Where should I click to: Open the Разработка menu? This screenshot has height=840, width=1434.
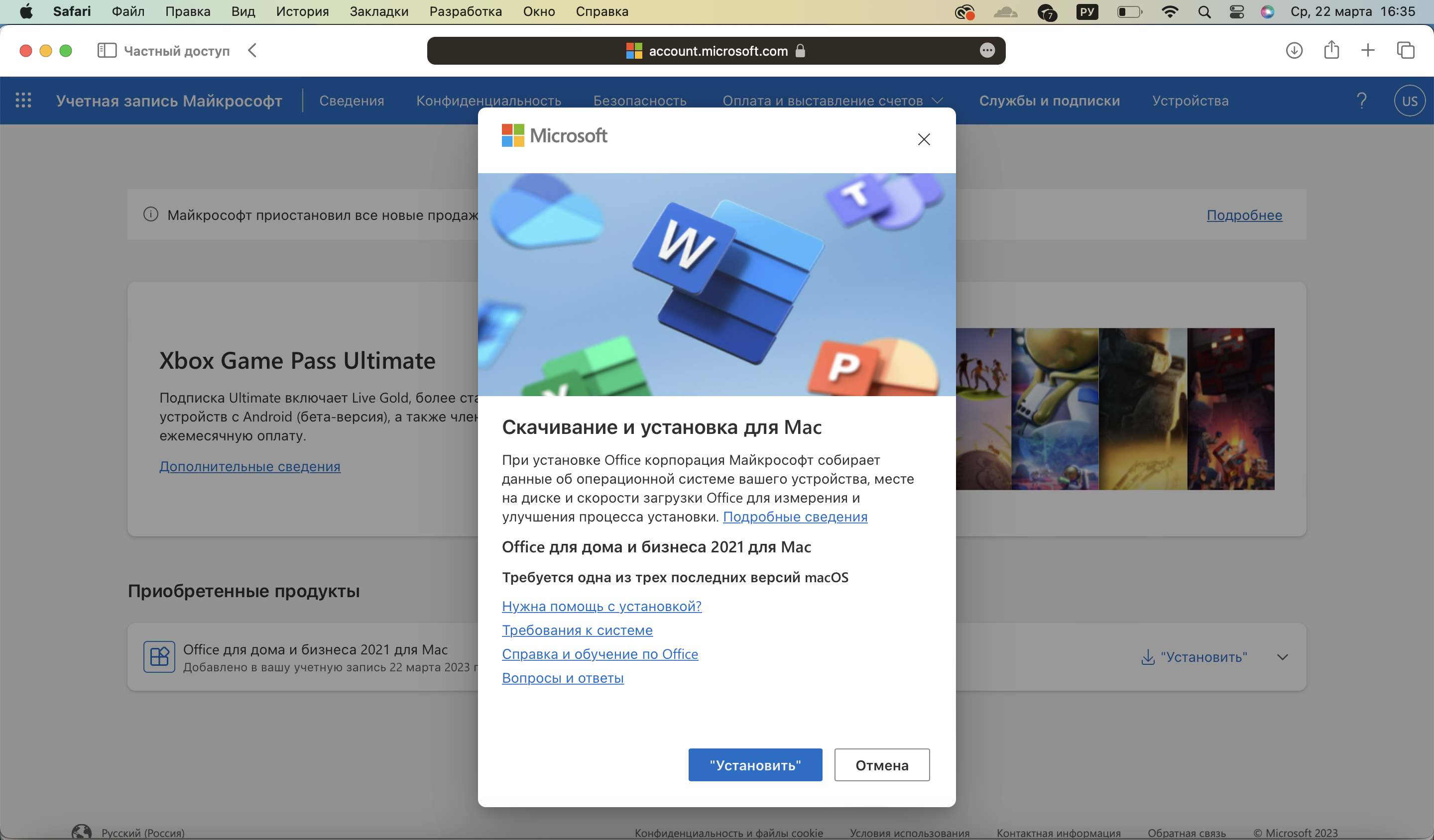pos(466,11)
